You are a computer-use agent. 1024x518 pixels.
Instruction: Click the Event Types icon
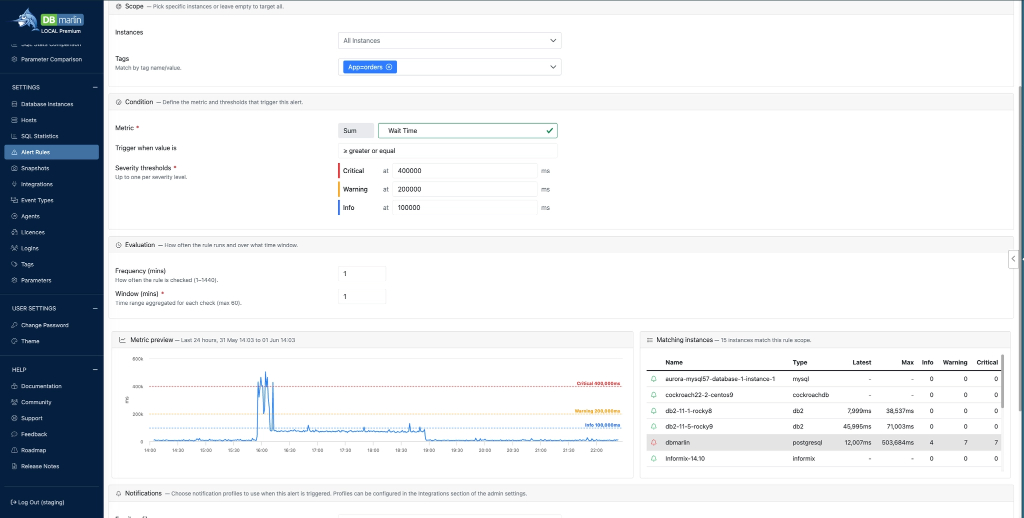pos(14,201)
